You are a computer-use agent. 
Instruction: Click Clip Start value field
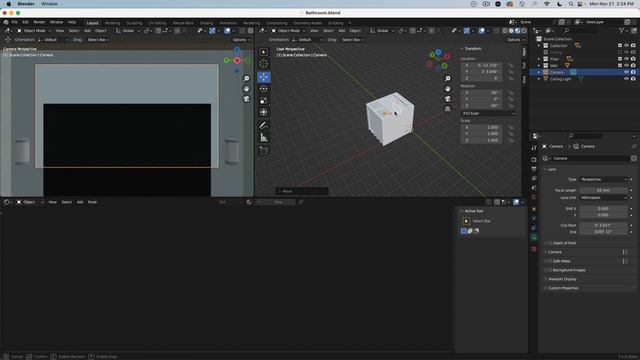click(x=603, y=225)
